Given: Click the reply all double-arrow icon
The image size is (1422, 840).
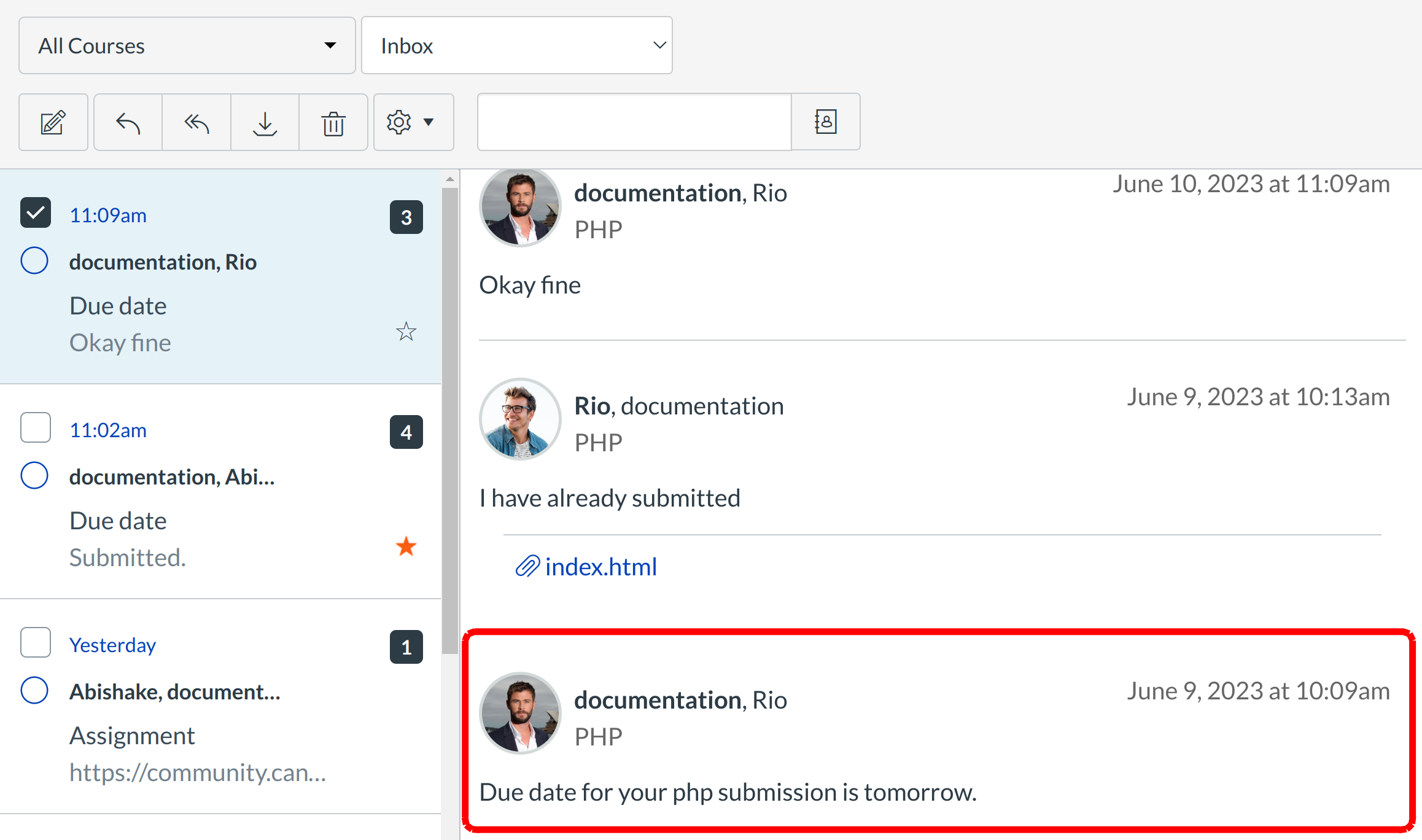Looking at the screenshot, I should click(196, 123).
